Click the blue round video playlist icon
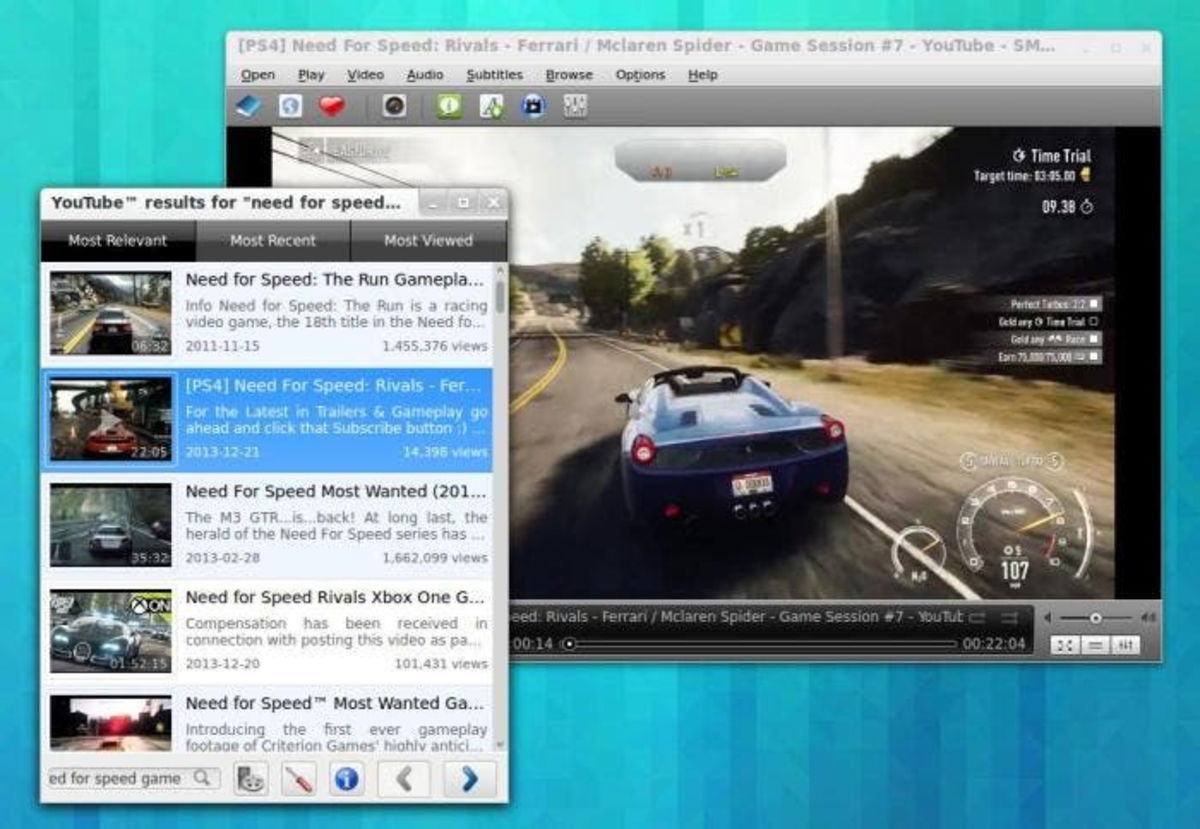The width and height of the screenshot is (1200, 829). coord(533,105)
